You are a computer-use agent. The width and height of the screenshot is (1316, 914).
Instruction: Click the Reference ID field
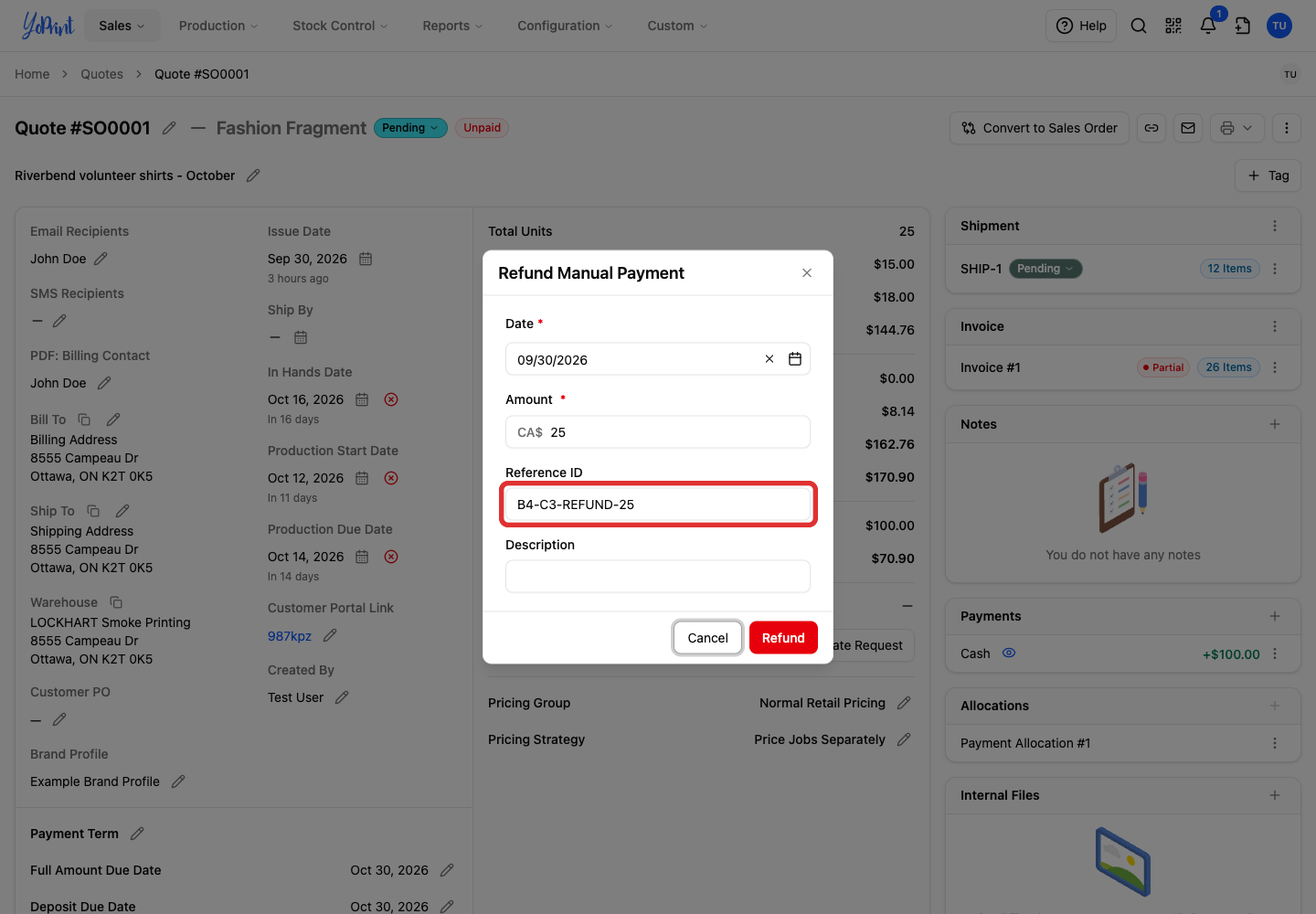coord(658,505)
